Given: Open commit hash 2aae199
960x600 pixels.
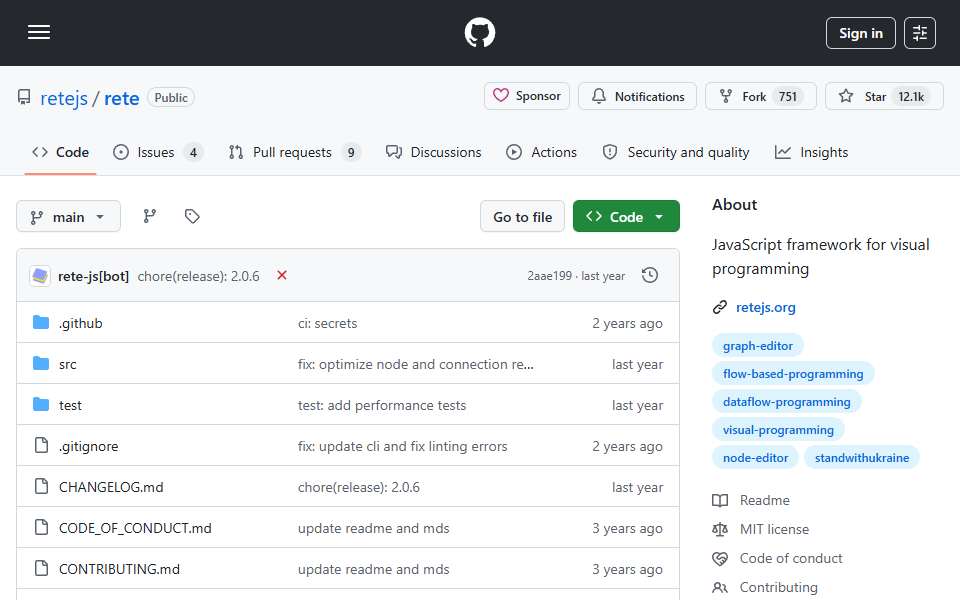Looking at the screenshot, I should click(549, 276).
